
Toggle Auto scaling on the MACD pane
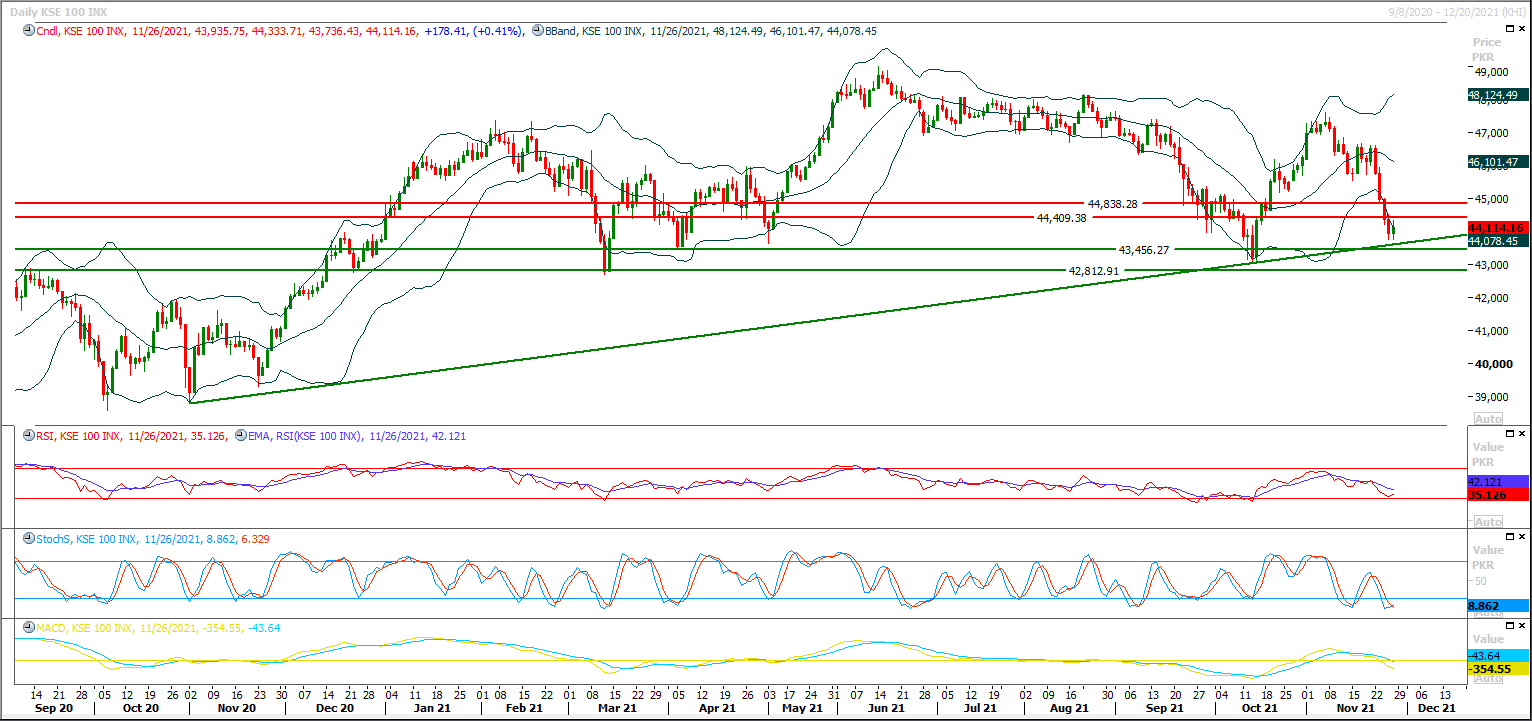click(1488, 679)
